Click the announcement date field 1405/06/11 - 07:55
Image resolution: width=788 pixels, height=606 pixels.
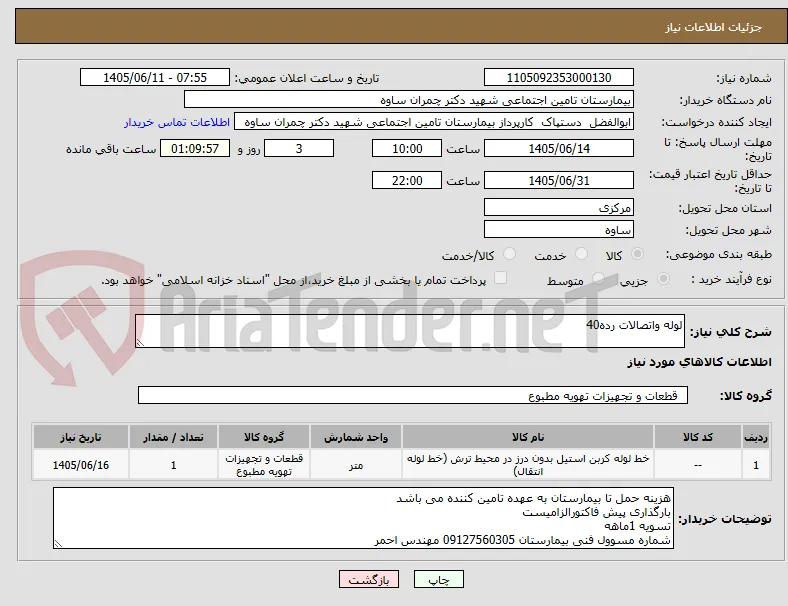pyautogui.click(x=155, y=77)
